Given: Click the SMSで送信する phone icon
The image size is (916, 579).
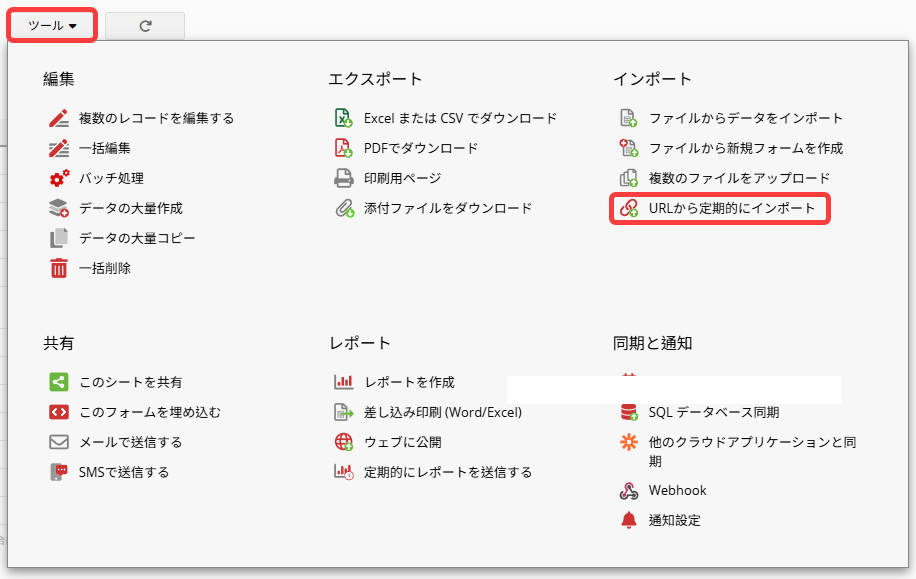Looking at the screenshot, I should [x=58, y=472].
